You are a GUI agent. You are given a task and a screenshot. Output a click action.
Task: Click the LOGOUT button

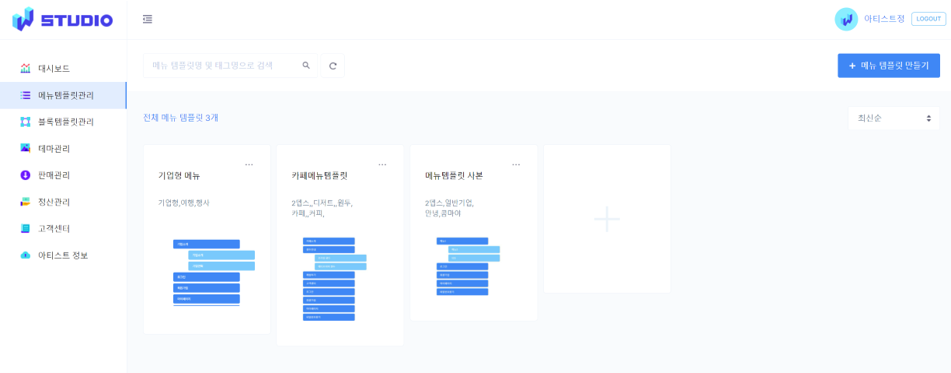click(x=928, y=19)
